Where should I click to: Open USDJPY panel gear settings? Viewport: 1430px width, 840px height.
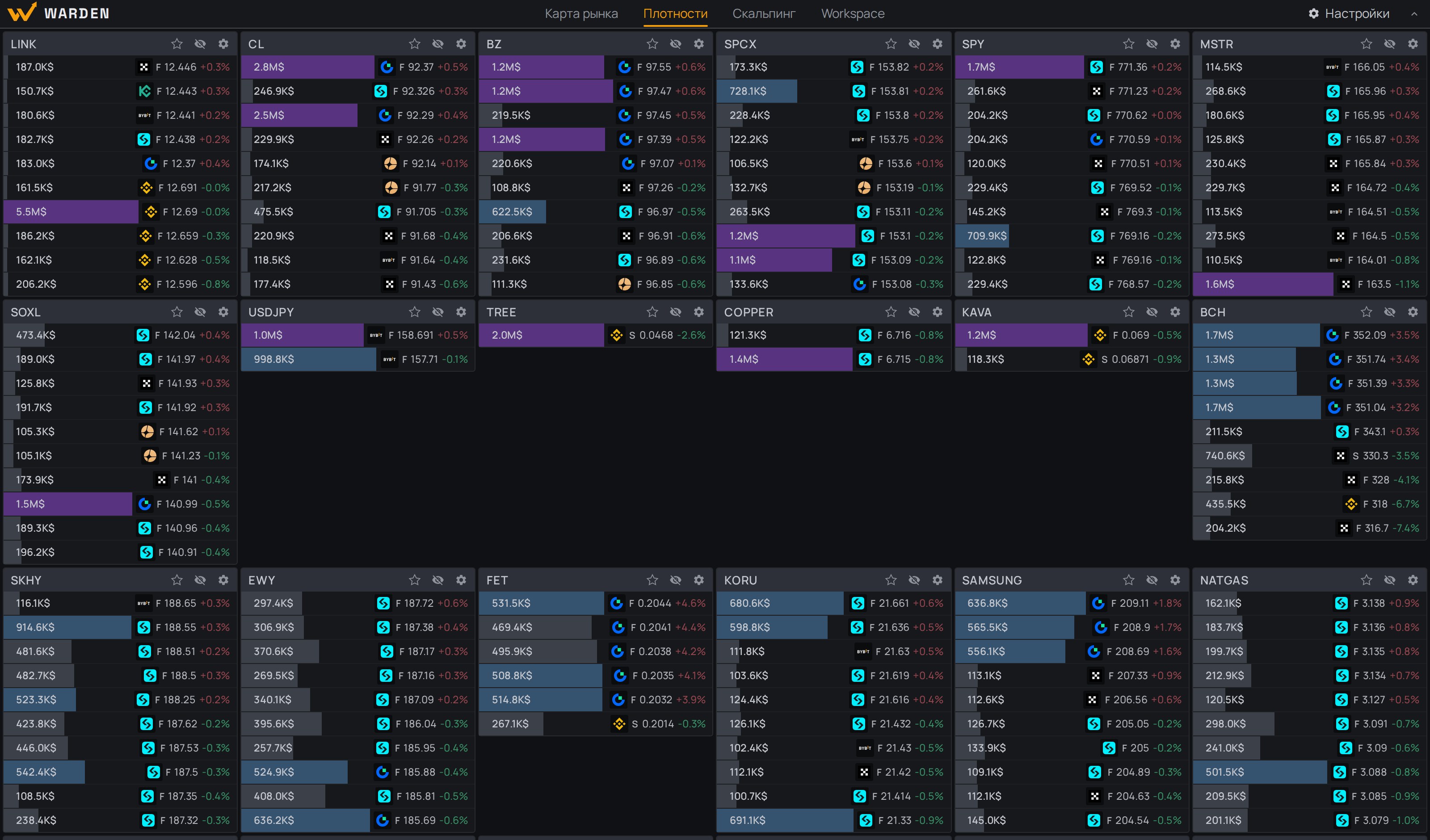(461, 311)
